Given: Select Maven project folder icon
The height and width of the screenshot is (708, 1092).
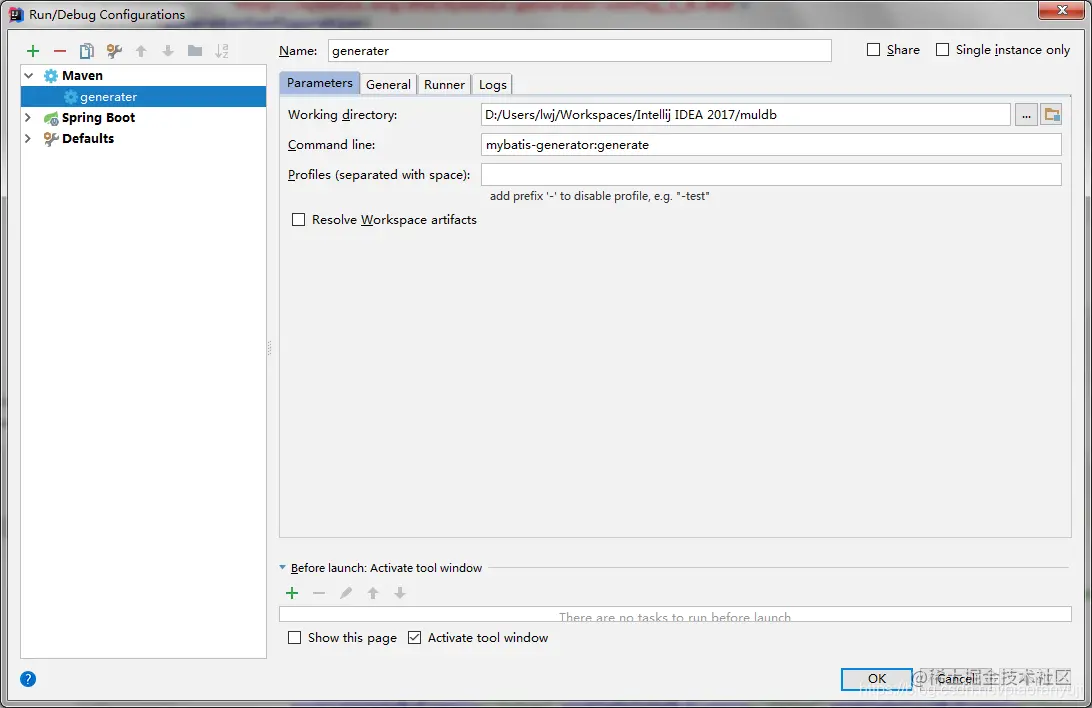Looking at the screenshot, I should (1051, 115).
